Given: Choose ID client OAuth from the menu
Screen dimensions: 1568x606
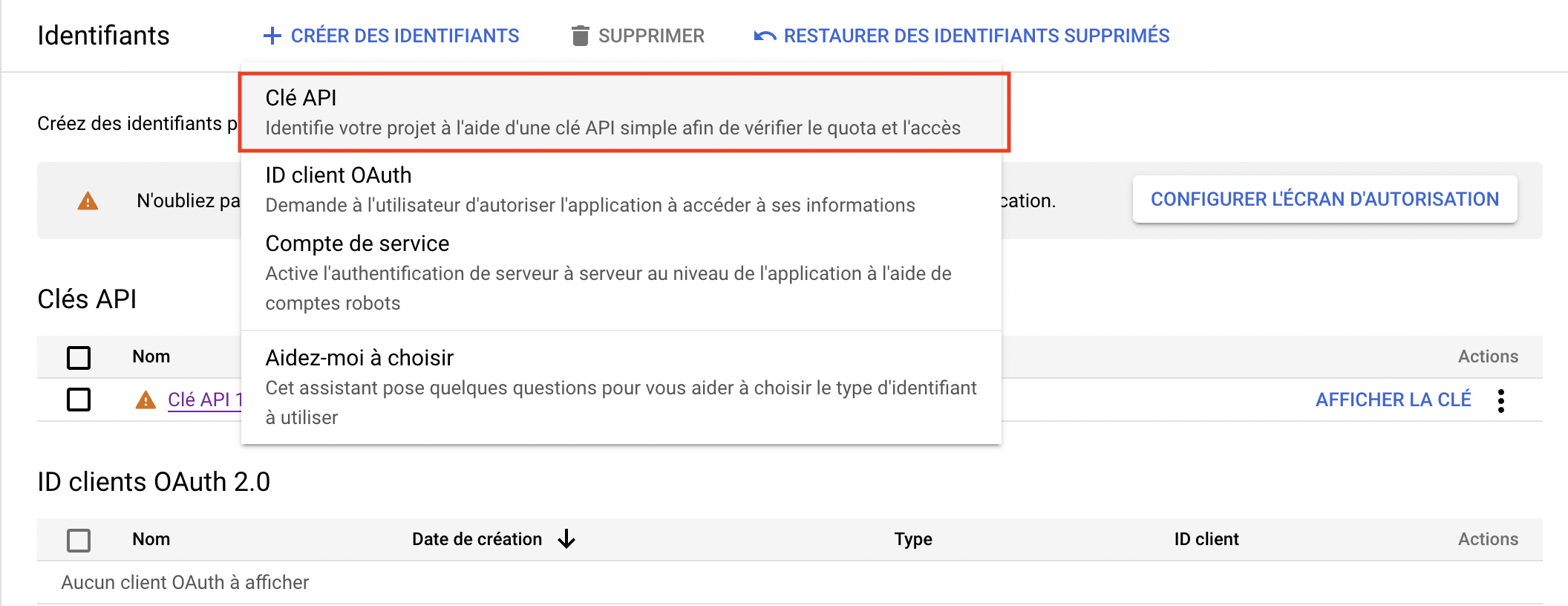Looking at the screenshot, I should pos(622,189).
